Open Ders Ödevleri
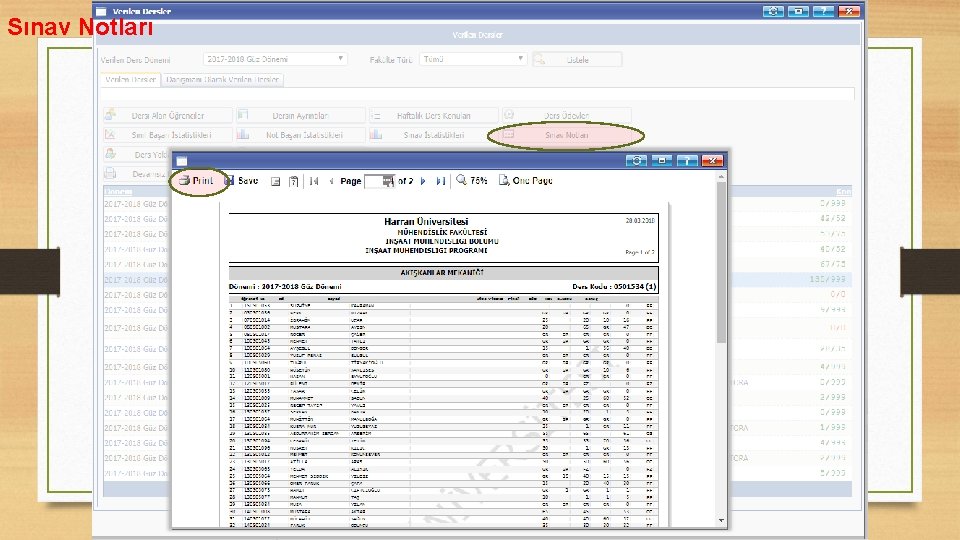This screenshot has height=540, width=960. click(x=566, y=115)
